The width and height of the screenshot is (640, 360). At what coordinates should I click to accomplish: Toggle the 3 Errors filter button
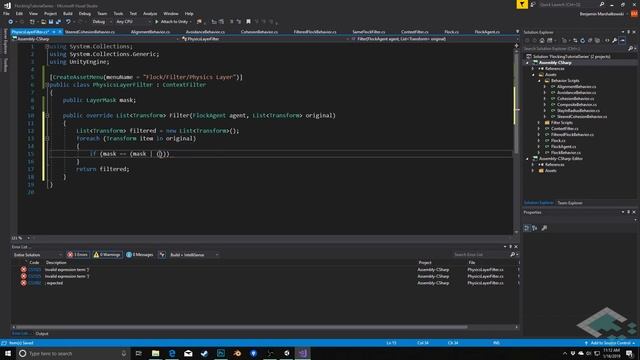[78, 255]
